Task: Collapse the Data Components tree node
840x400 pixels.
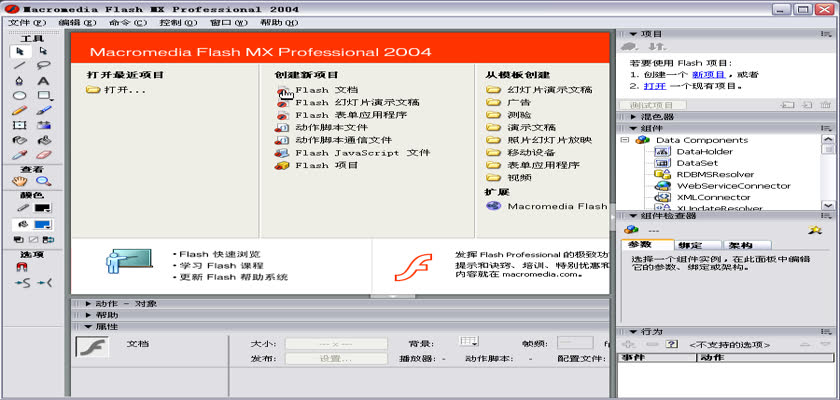Action: (625, 140)
